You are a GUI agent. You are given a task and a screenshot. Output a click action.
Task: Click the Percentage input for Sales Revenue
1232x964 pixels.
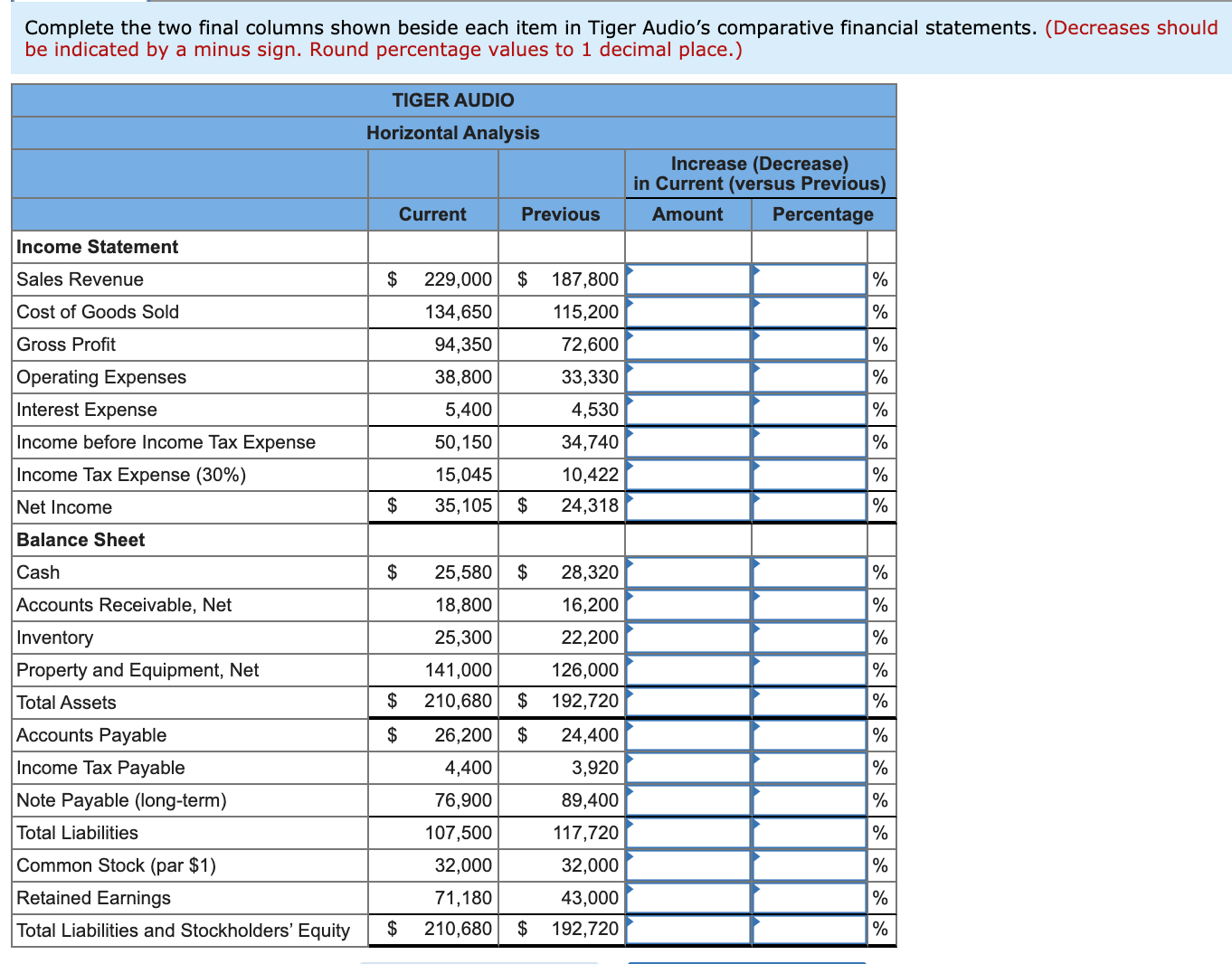808,279
